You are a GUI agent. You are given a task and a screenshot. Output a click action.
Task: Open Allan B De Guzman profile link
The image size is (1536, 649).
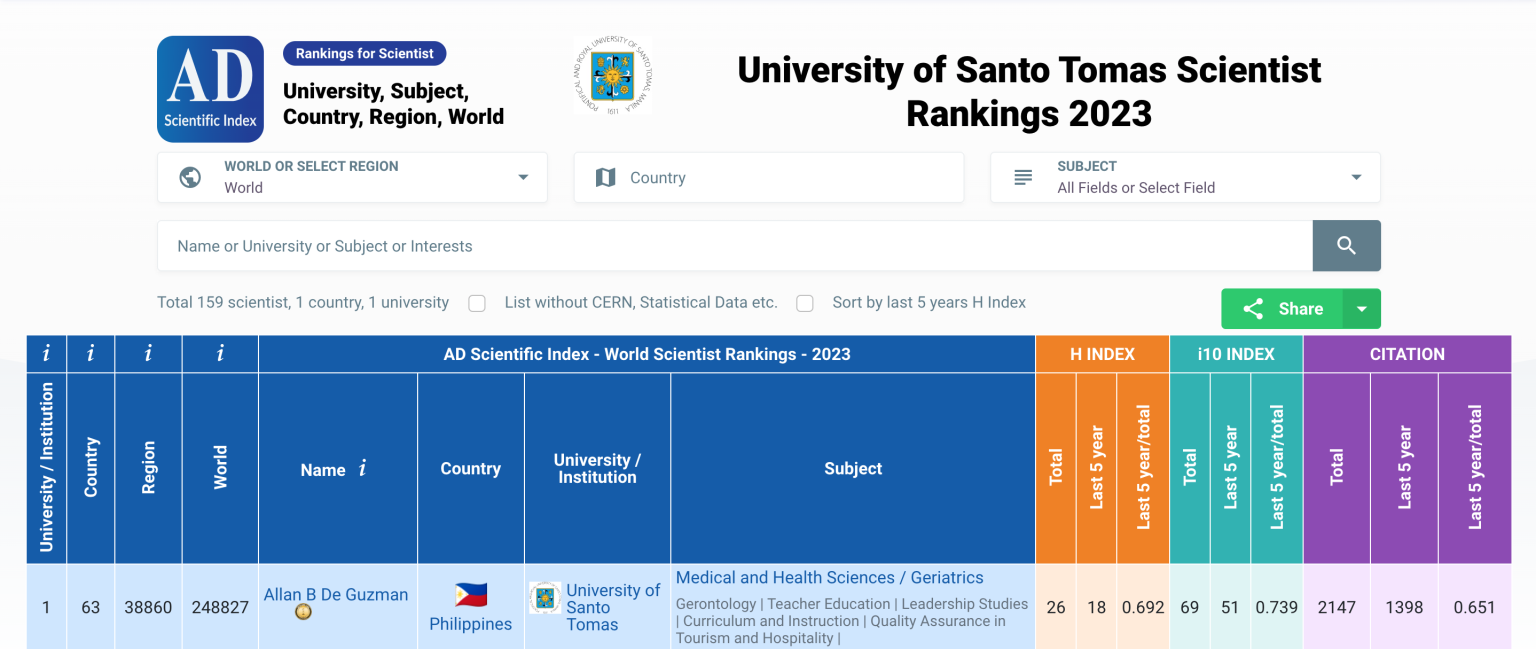[336, 594]
